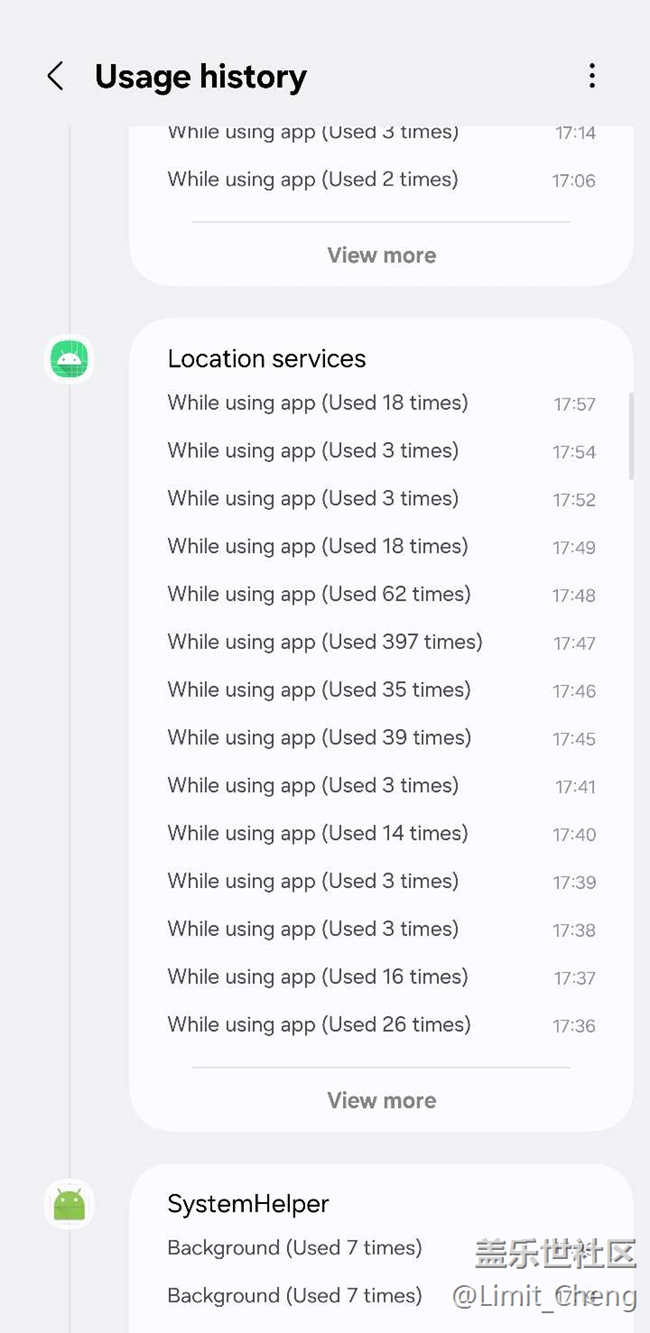Tap the Usage history page title
The width and height of the screenshot is (650, 1333).
tap(200, 76)
